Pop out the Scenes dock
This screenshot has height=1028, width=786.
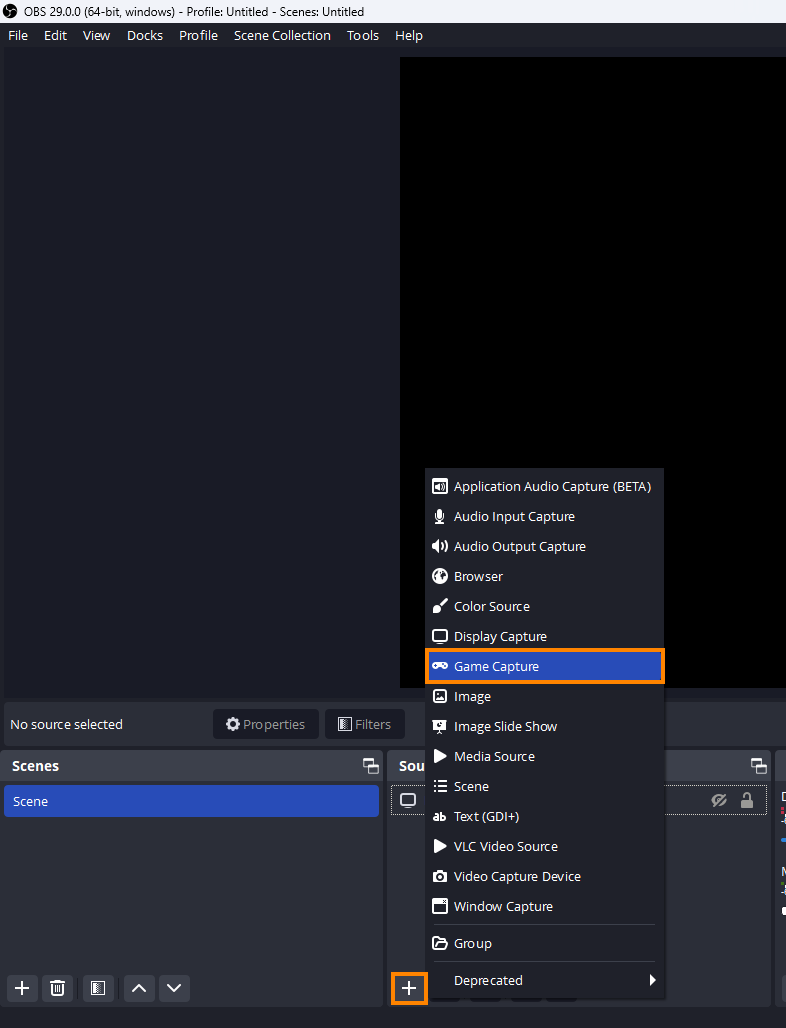click(371, 766)
